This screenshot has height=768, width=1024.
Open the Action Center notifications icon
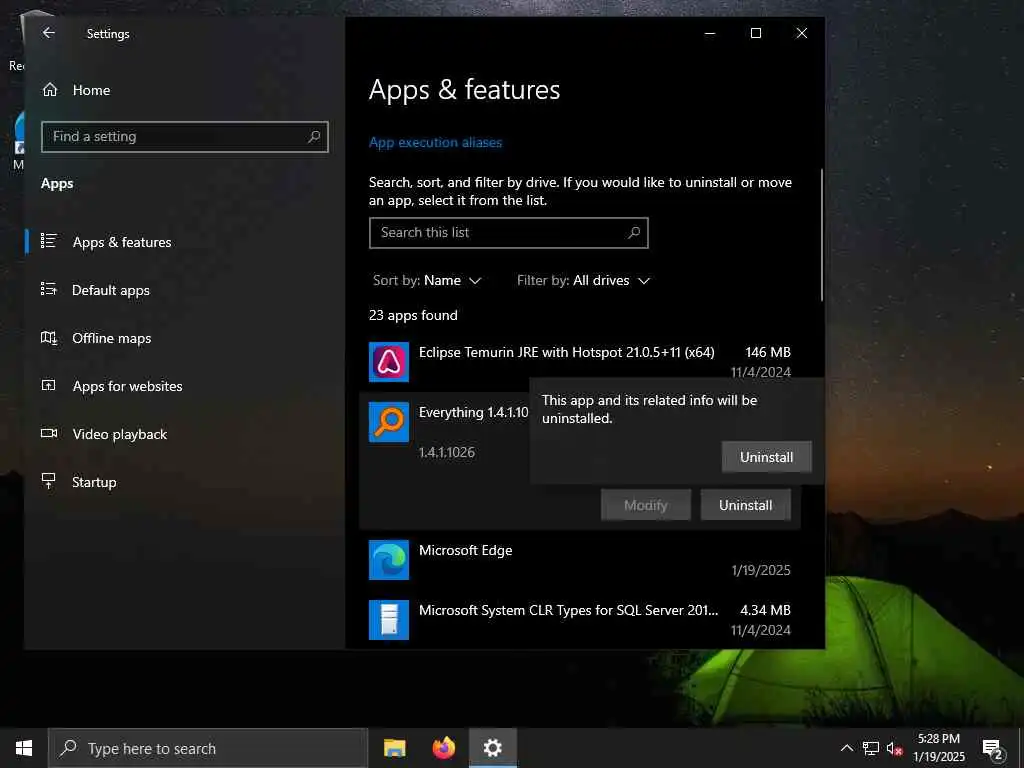tap(993, 749)
